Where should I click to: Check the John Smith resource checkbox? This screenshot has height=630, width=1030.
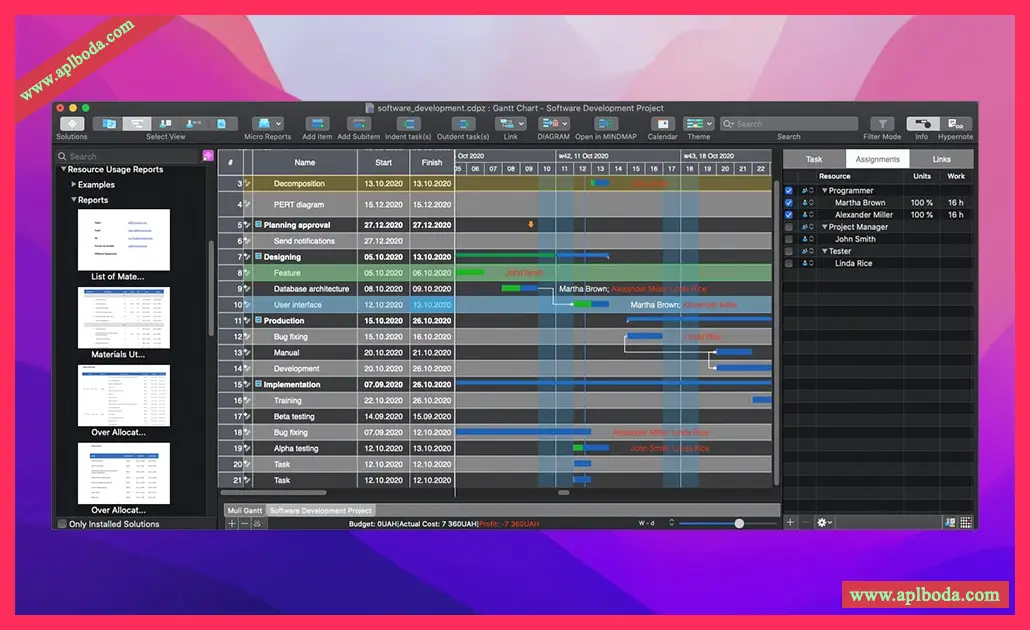coord(789,239)
